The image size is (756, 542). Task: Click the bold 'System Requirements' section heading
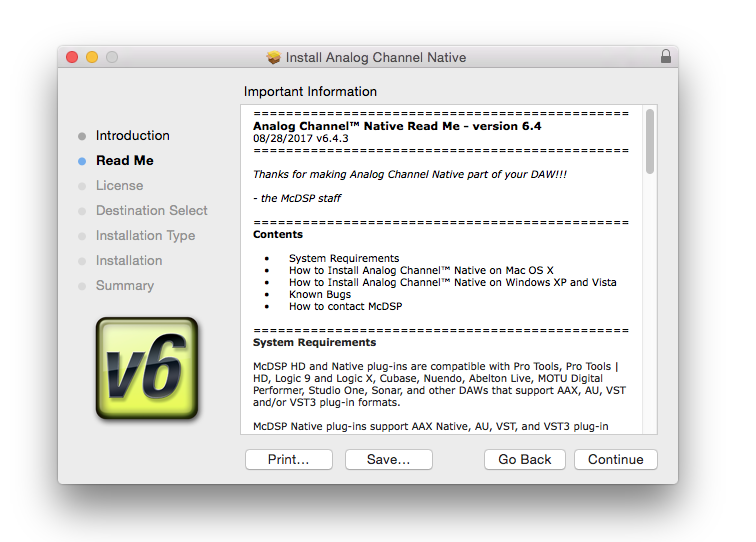(314, 342)
